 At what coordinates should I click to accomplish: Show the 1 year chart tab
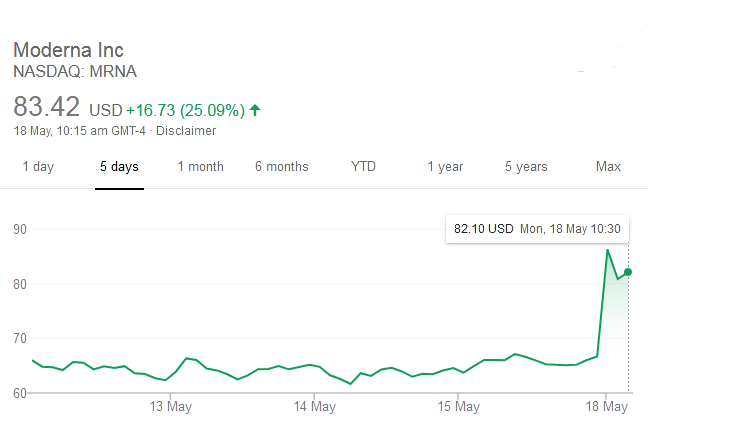445,167
